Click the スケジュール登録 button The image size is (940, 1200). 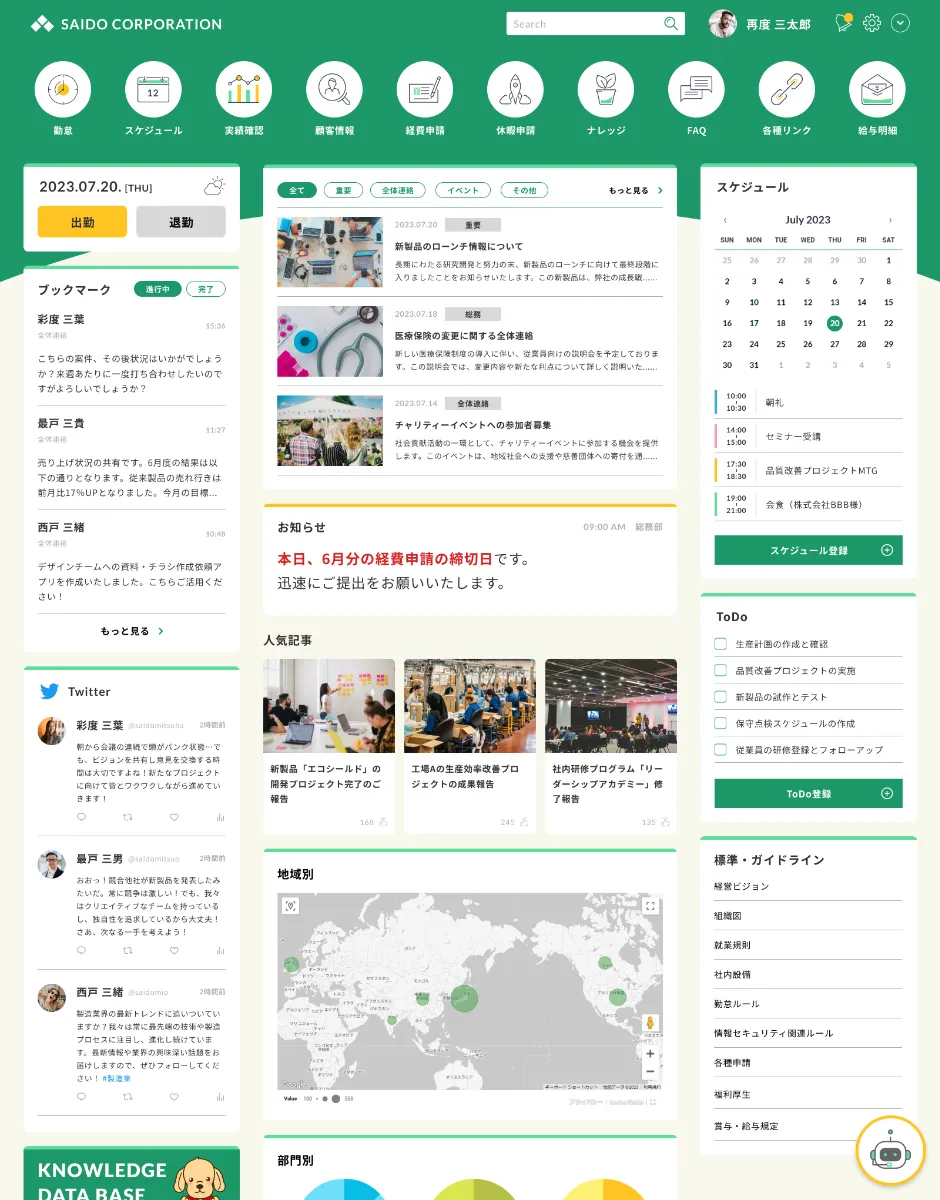click(808, 550)
